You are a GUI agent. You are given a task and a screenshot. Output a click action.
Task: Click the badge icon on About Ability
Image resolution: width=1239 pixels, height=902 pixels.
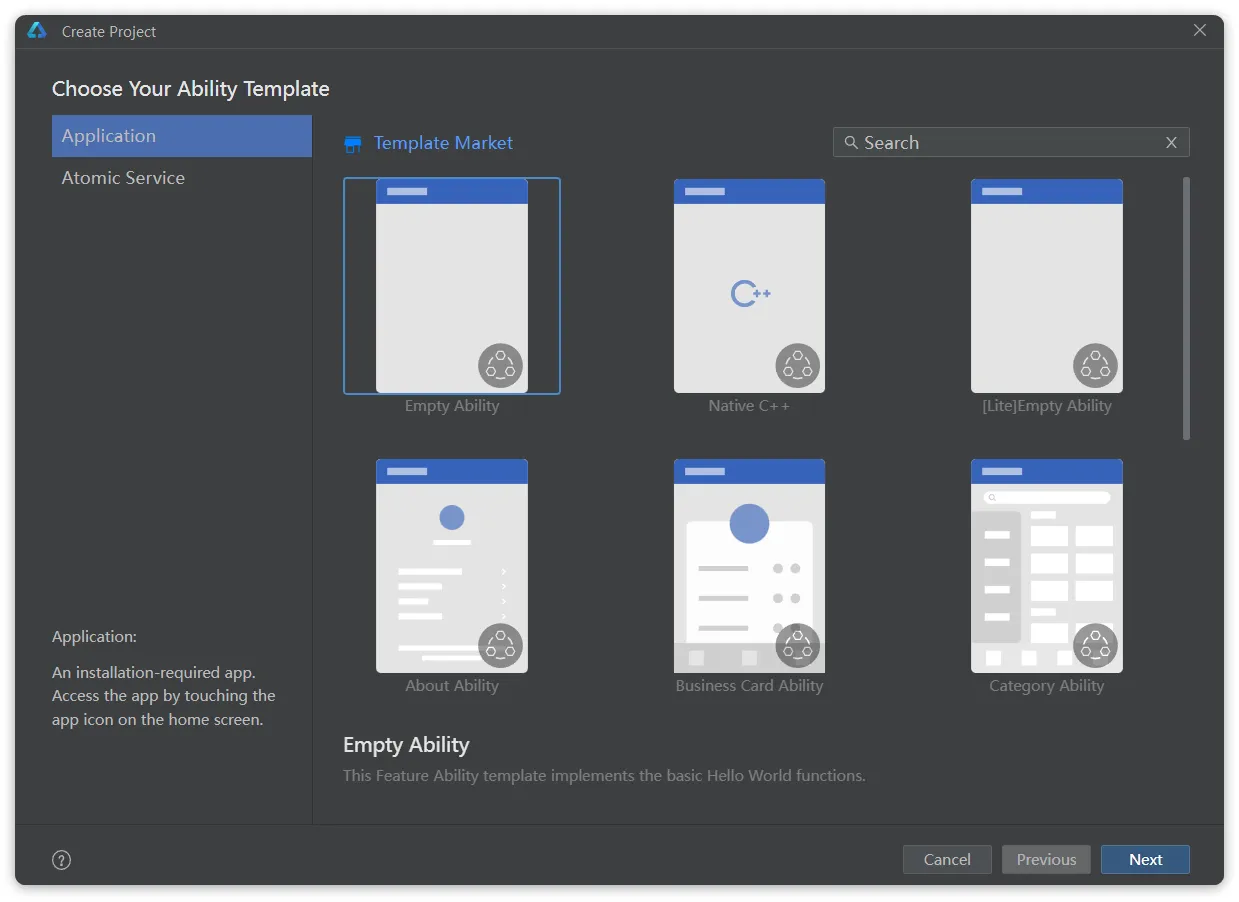coord(500,646)
